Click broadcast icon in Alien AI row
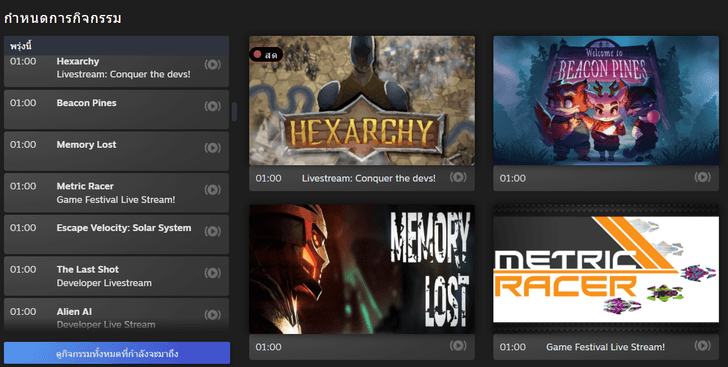Image resolution: width=728 pixels, height=367 pixels. 213,315
